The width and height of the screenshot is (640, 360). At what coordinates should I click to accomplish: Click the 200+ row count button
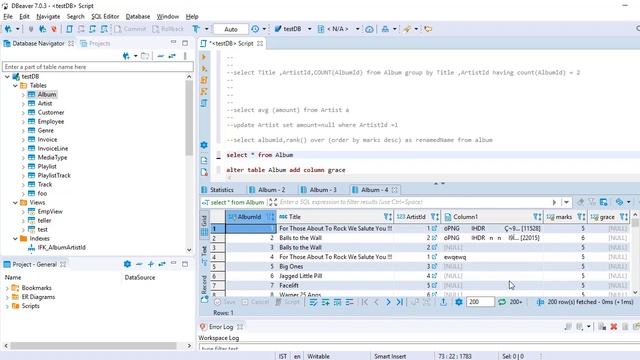click(516, 302)
